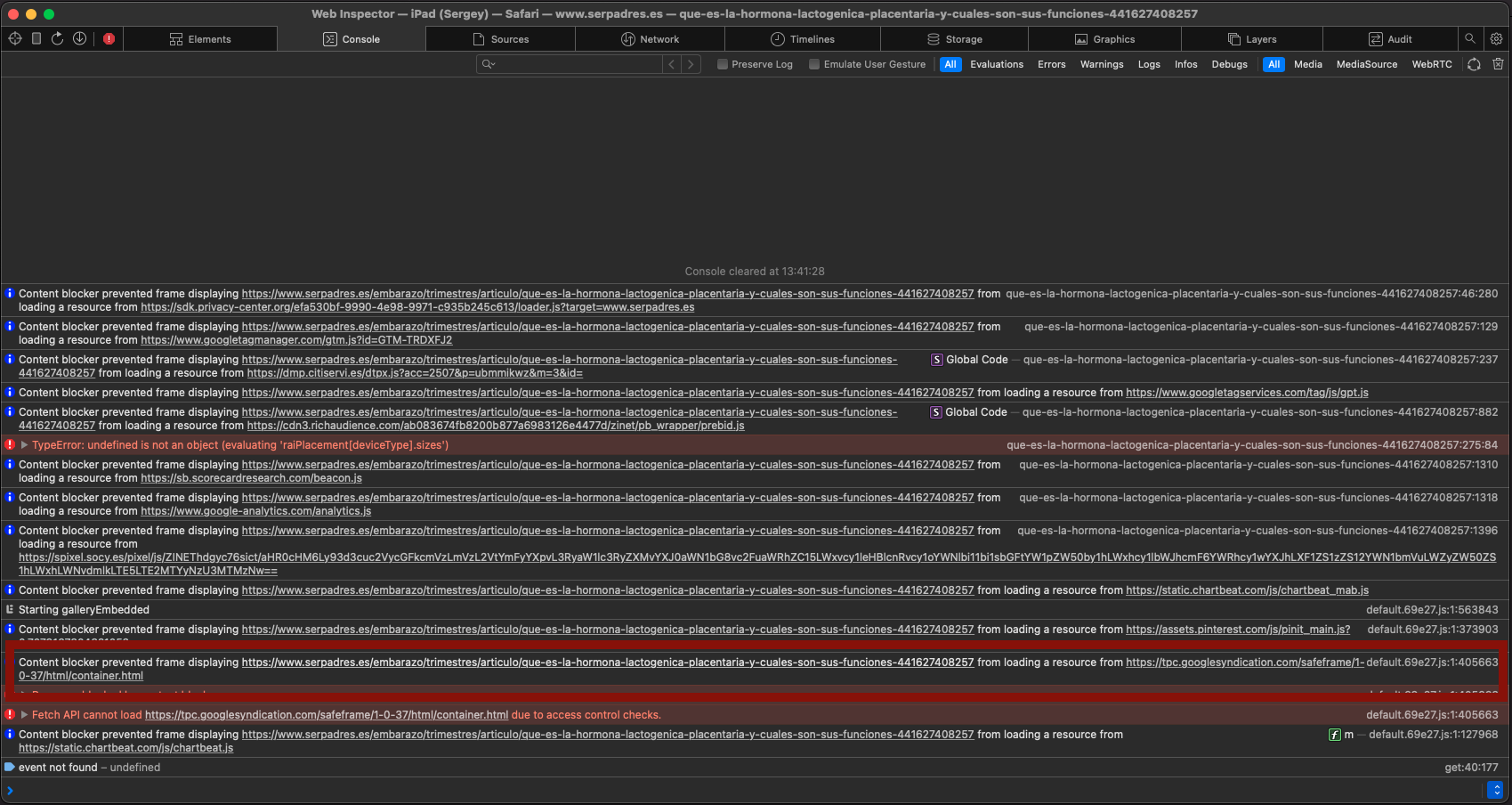1512x805 pixels.
Task: Filter by WebRTC channel
Action: pyautogui.click(x=1431, y=64)
